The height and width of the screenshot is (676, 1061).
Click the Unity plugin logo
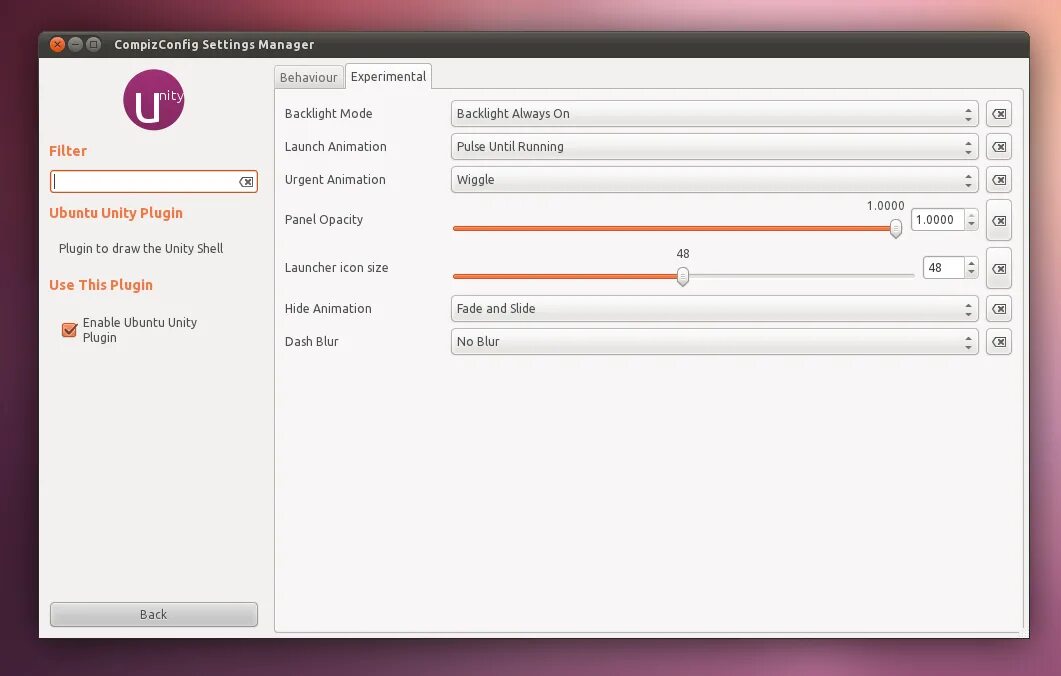pyautogui.click(x=153, y=100)
